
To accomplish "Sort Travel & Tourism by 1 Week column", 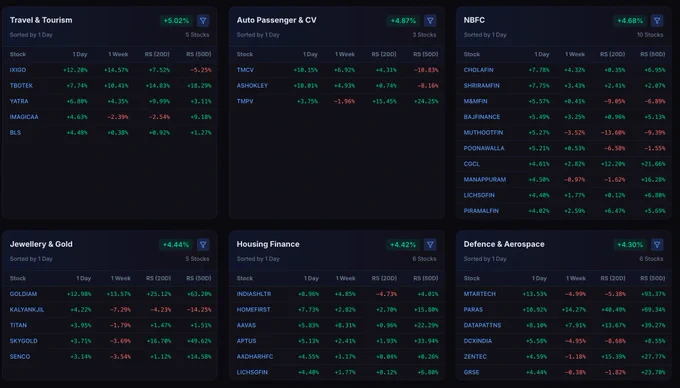I will coord(118,54).
